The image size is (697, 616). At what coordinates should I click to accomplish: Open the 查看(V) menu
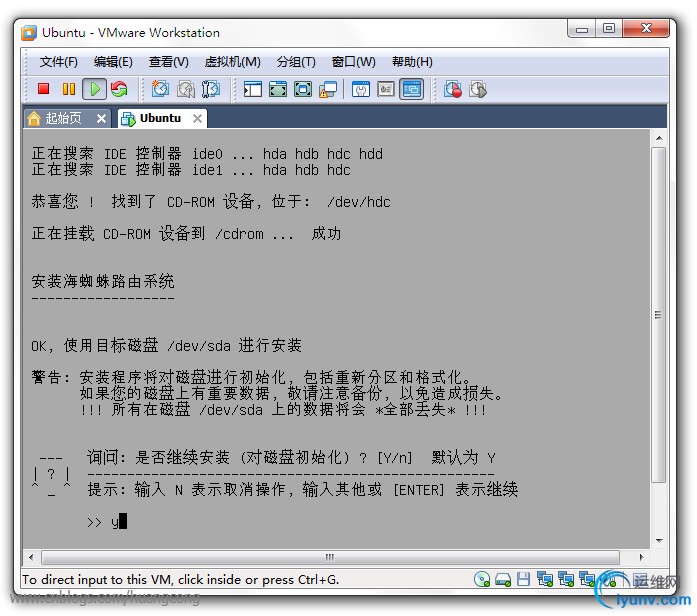(x=168, y=62)
